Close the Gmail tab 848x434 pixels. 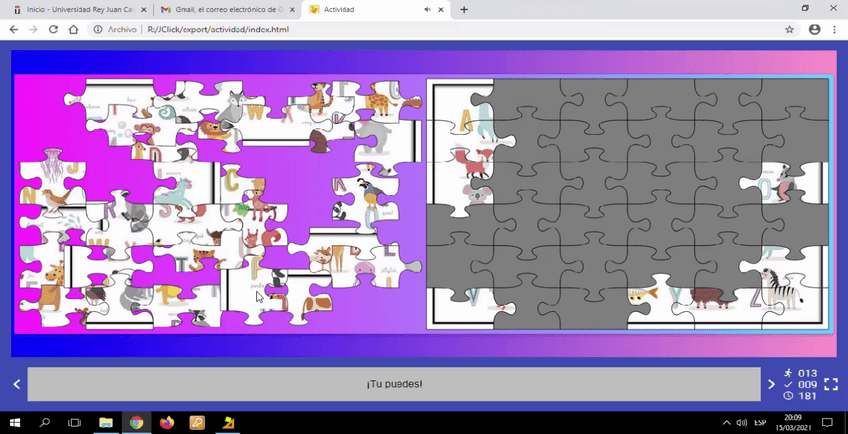(x=292, y=9)
